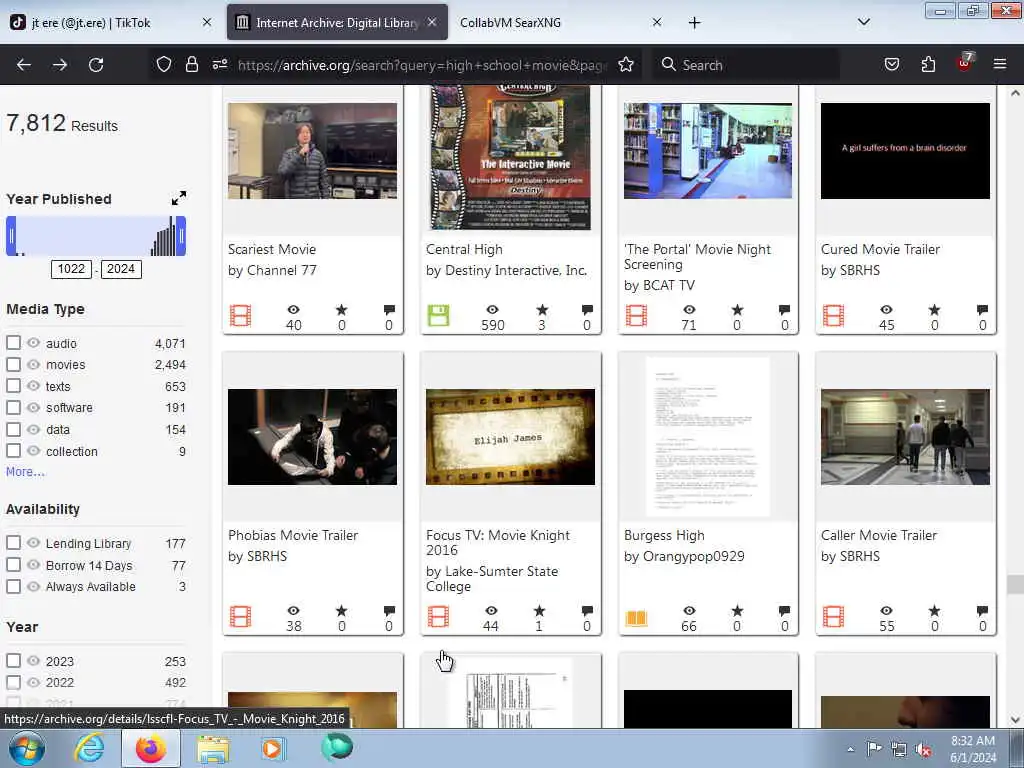Open the Burgess High title link
The width and height of the screenshot is (1024, 768).
[x=664, y=536]
